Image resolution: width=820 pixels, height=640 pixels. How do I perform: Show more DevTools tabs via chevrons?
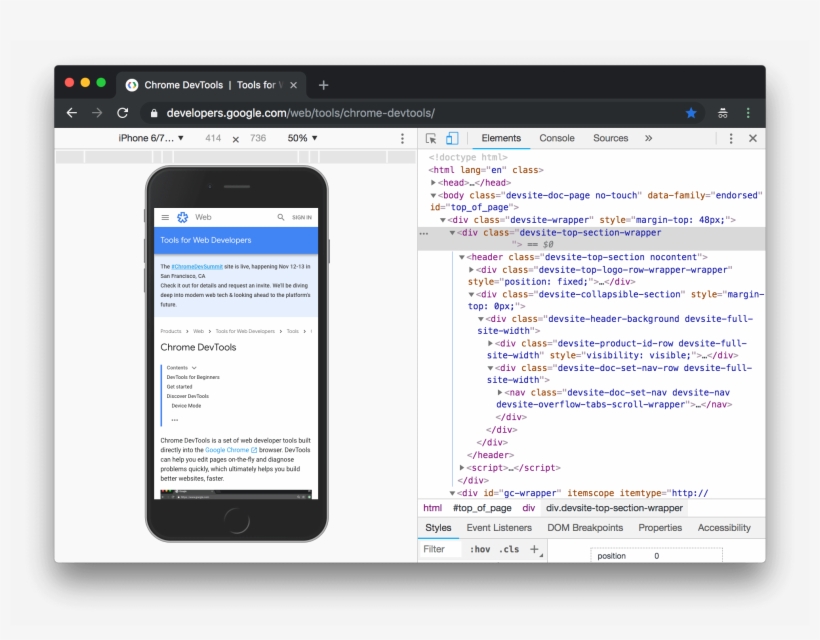click(648, 139)
